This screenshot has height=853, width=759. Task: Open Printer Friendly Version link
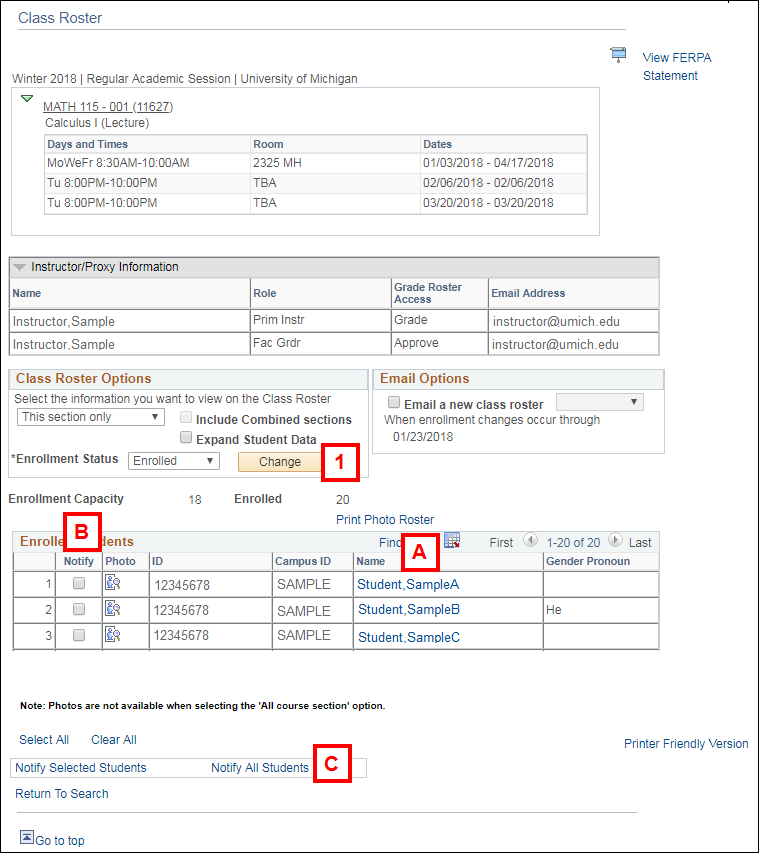pos(686,744)
